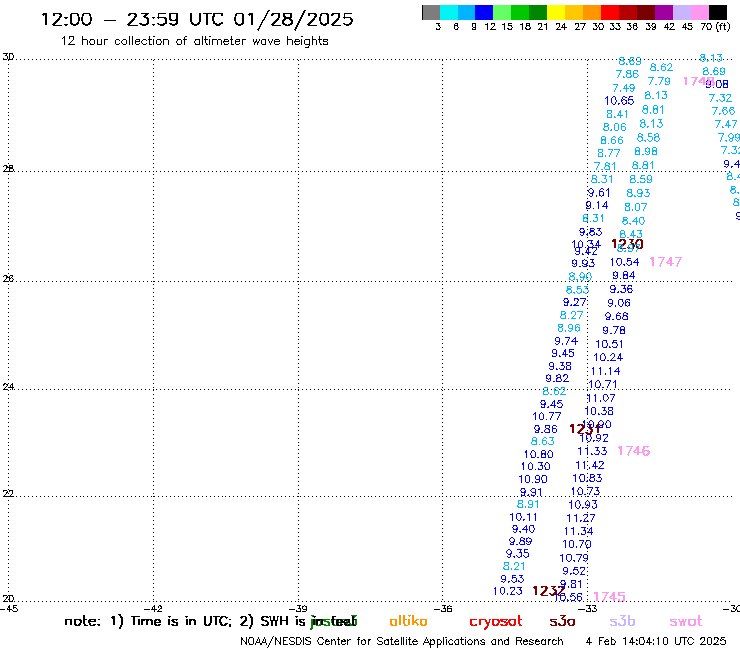Click the longitude axis label -42

pos(154,609)
